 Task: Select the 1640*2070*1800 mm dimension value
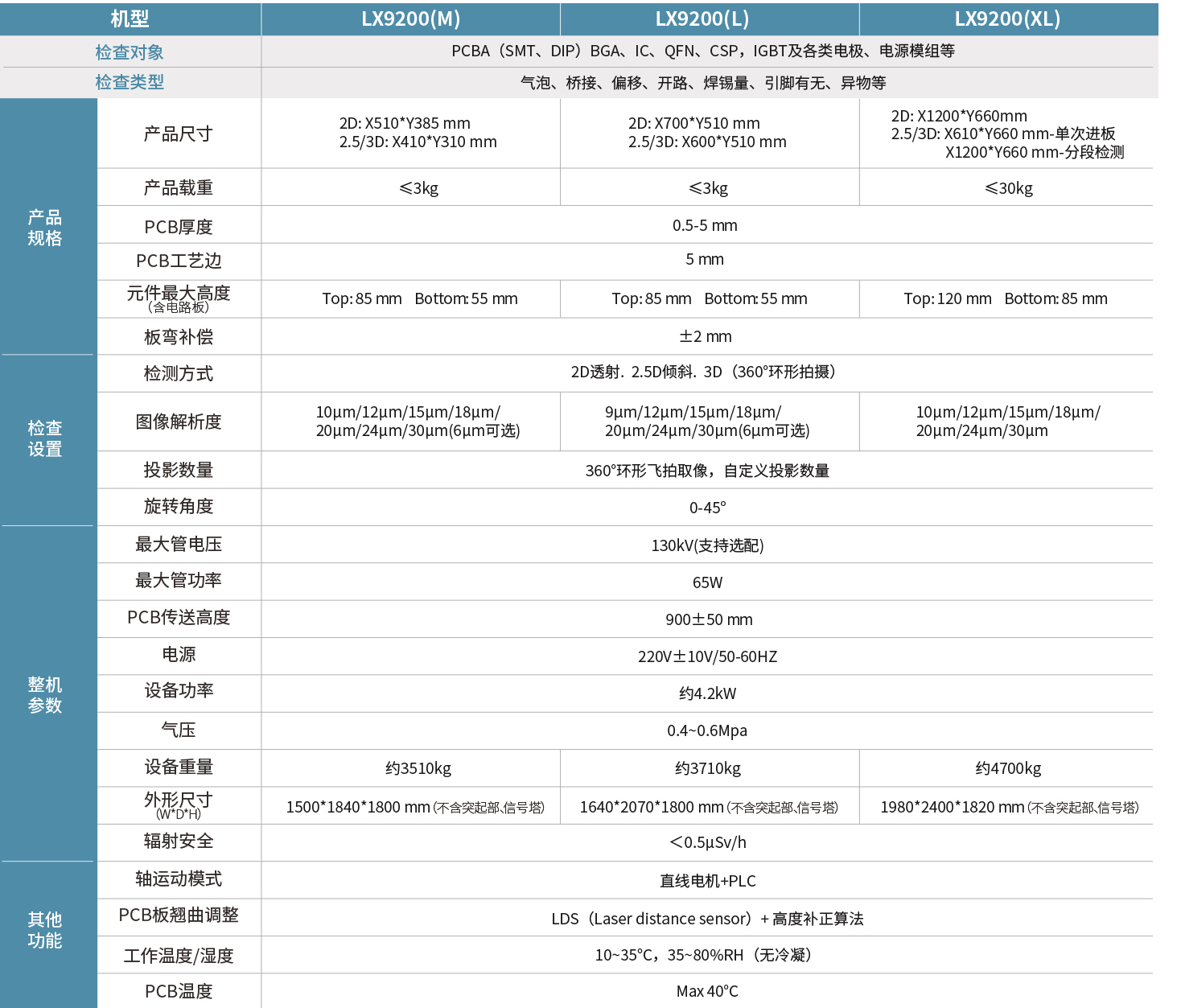(x=709, y=807)
